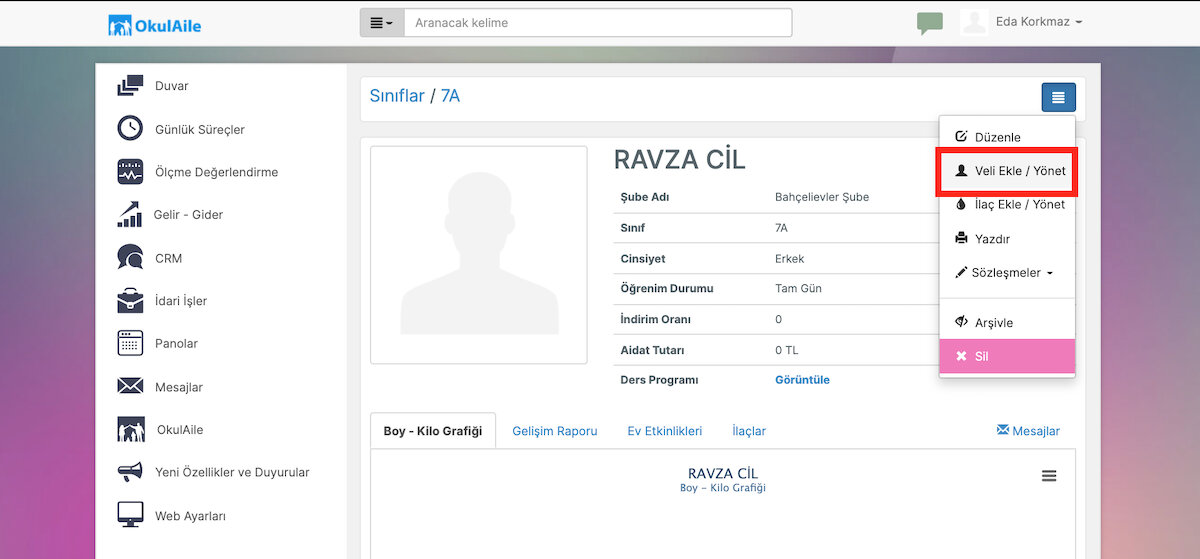
Task: Open the Mesajlar link beside tabs
Action: [1028, 431]
